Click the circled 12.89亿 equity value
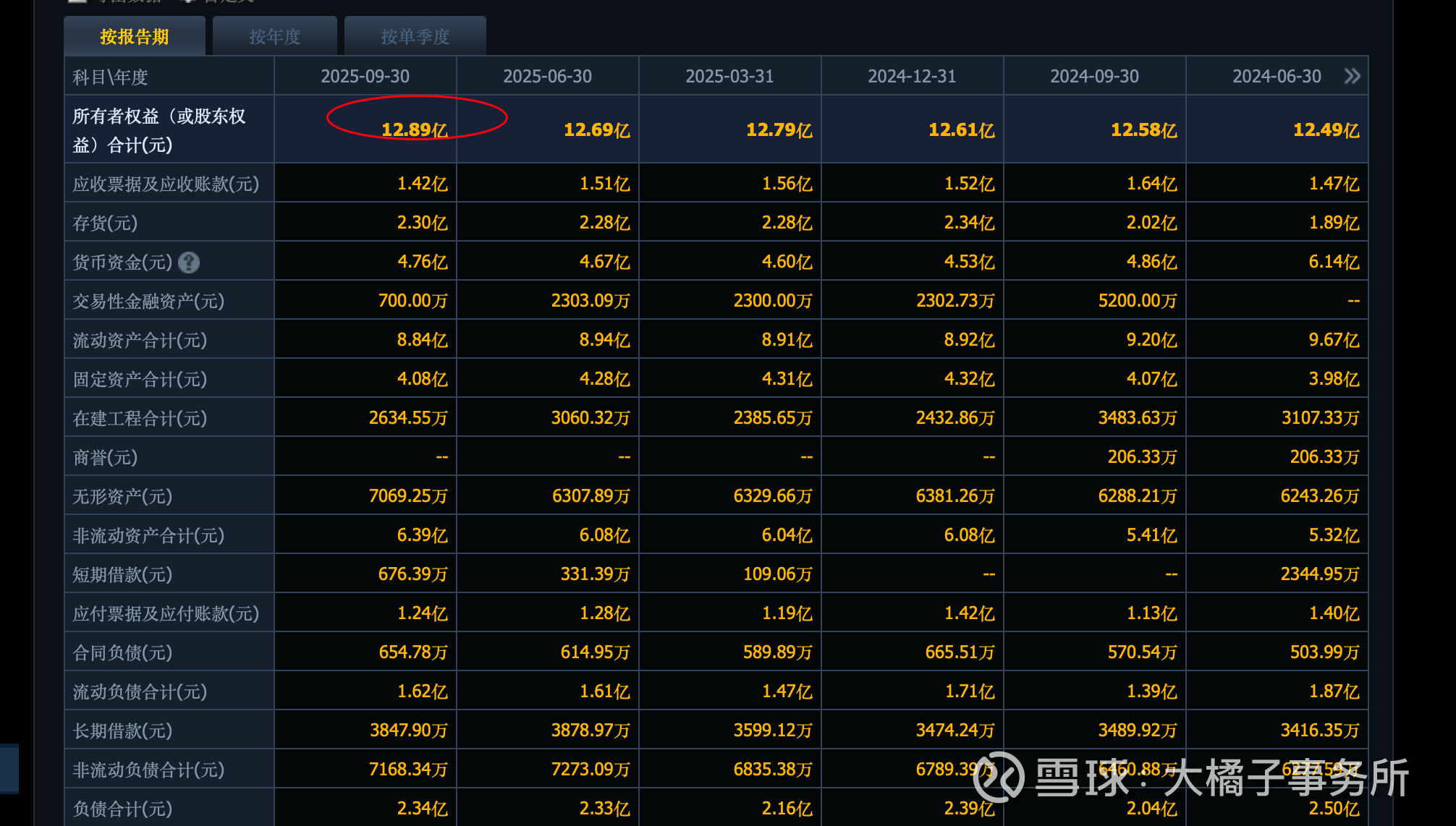Viewport: 1456px width, 826px height. click(x=415, y=129)
